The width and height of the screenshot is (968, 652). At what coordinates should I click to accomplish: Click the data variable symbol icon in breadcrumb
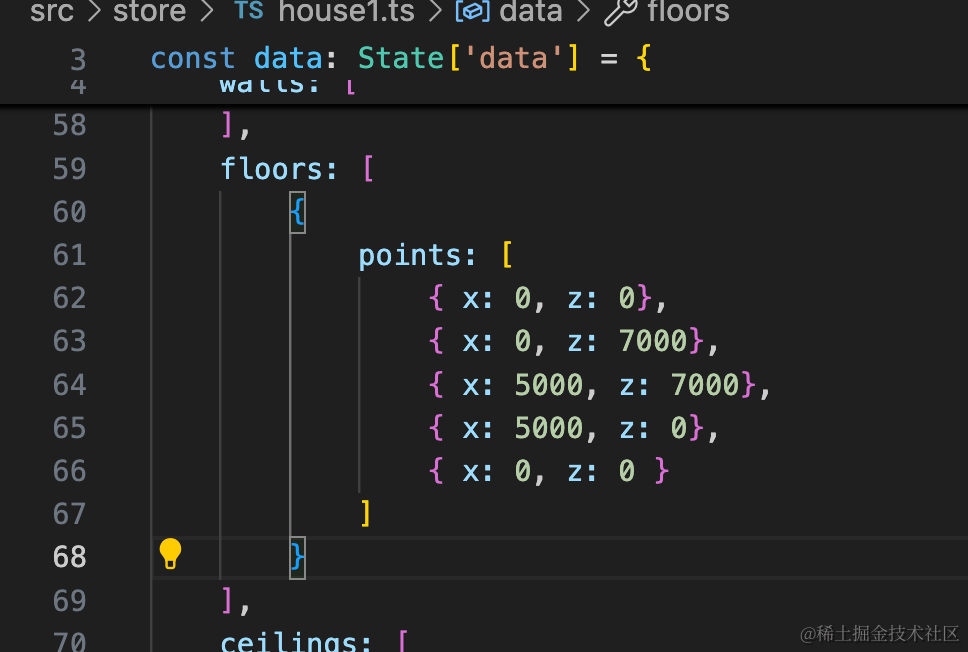click(473, 11)
